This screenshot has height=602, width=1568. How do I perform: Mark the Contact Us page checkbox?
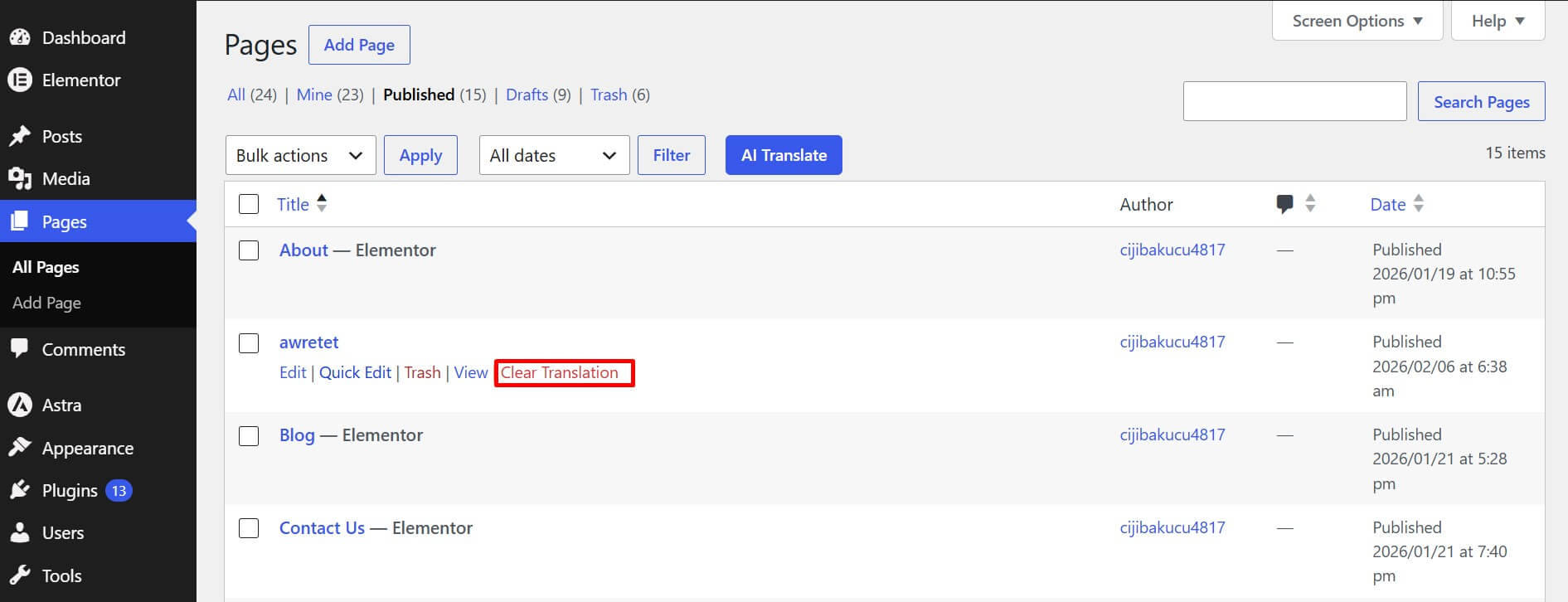coord(249,528)
